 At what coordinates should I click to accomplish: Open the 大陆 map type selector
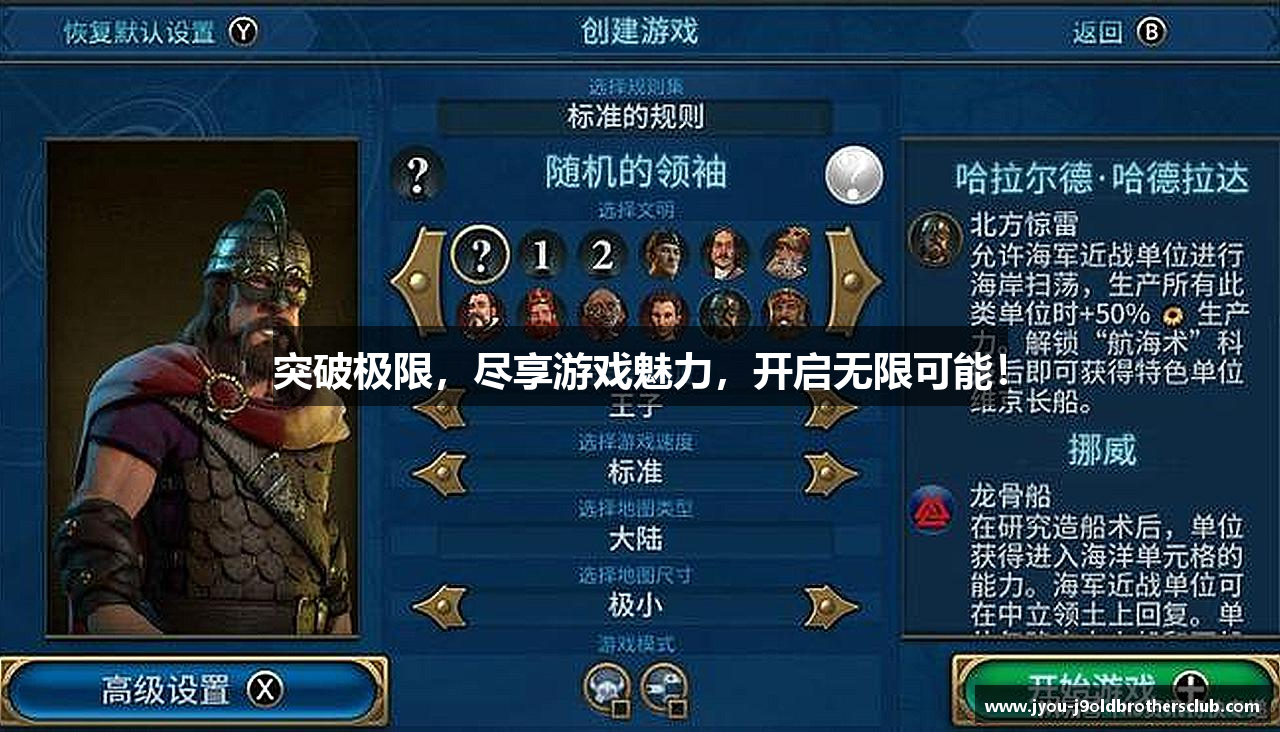click(635, 540)
